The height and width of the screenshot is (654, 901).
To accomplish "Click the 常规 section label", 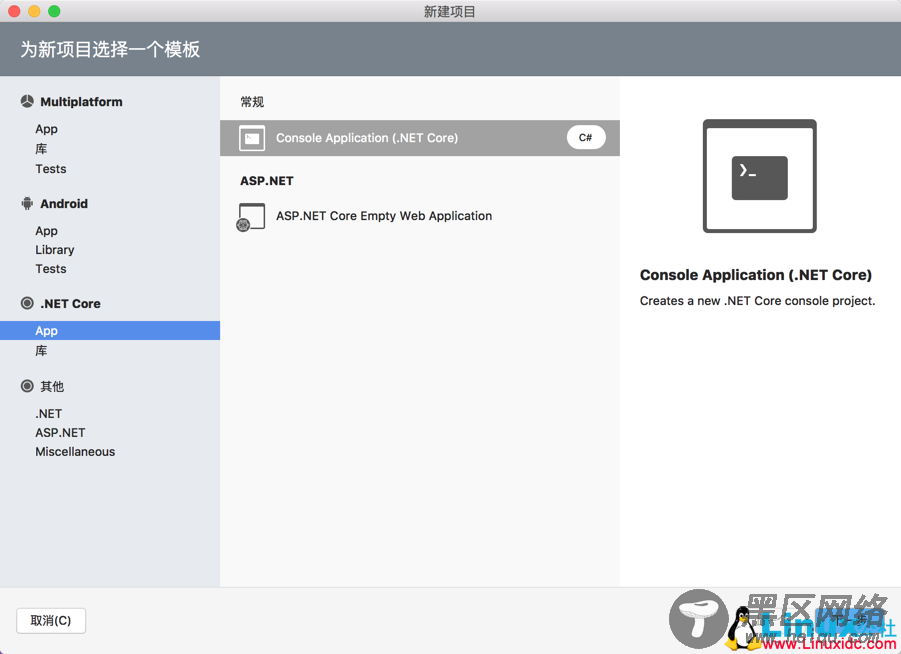I will click(252, 102).
